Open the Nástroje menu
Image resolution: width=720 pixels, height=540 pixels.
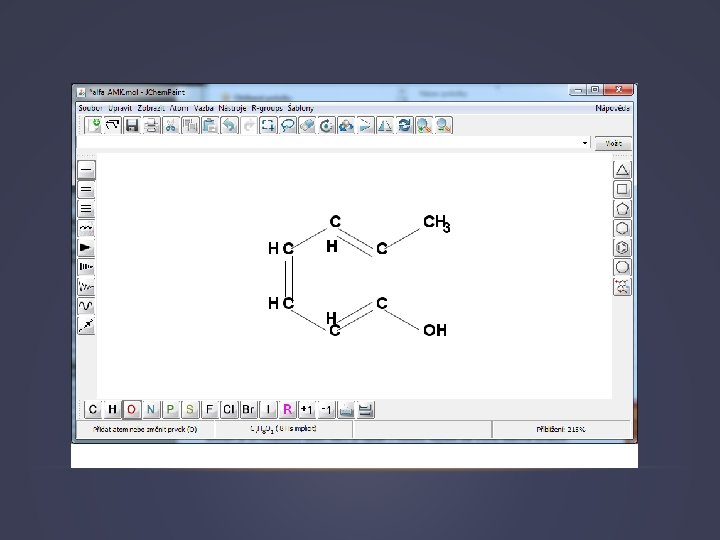click(x=232, y=108)
